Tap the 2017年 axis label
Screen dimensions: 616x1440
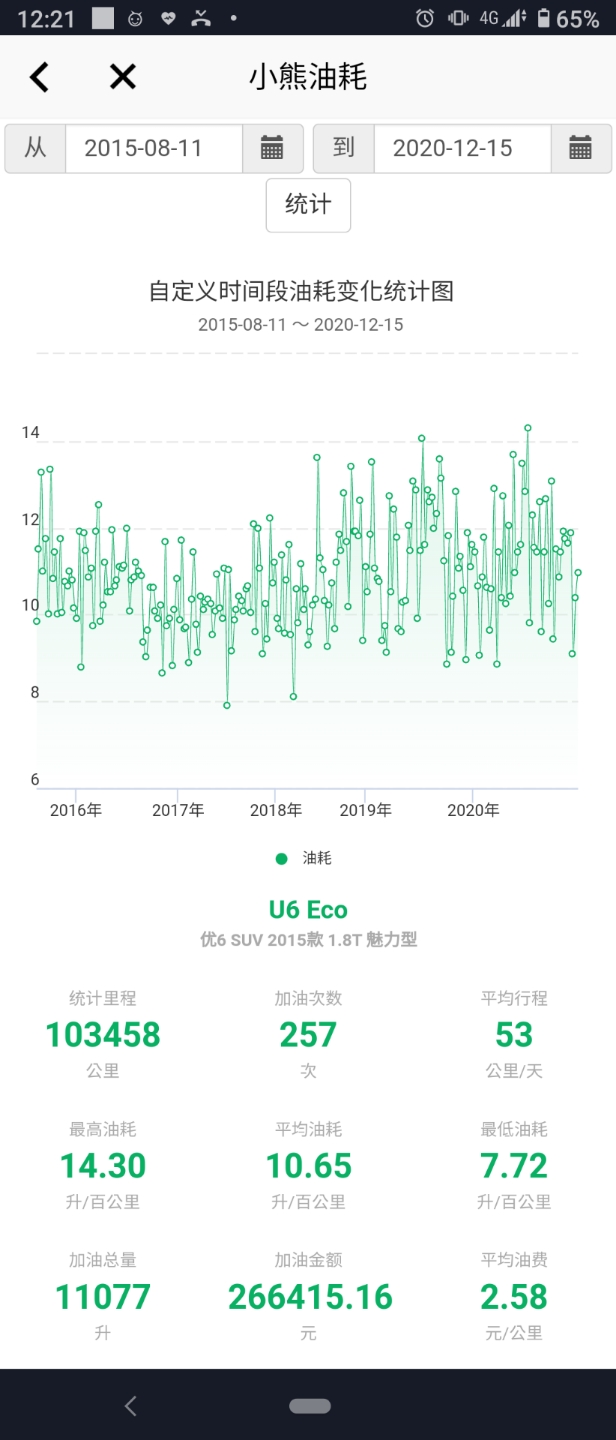[178, 810]
